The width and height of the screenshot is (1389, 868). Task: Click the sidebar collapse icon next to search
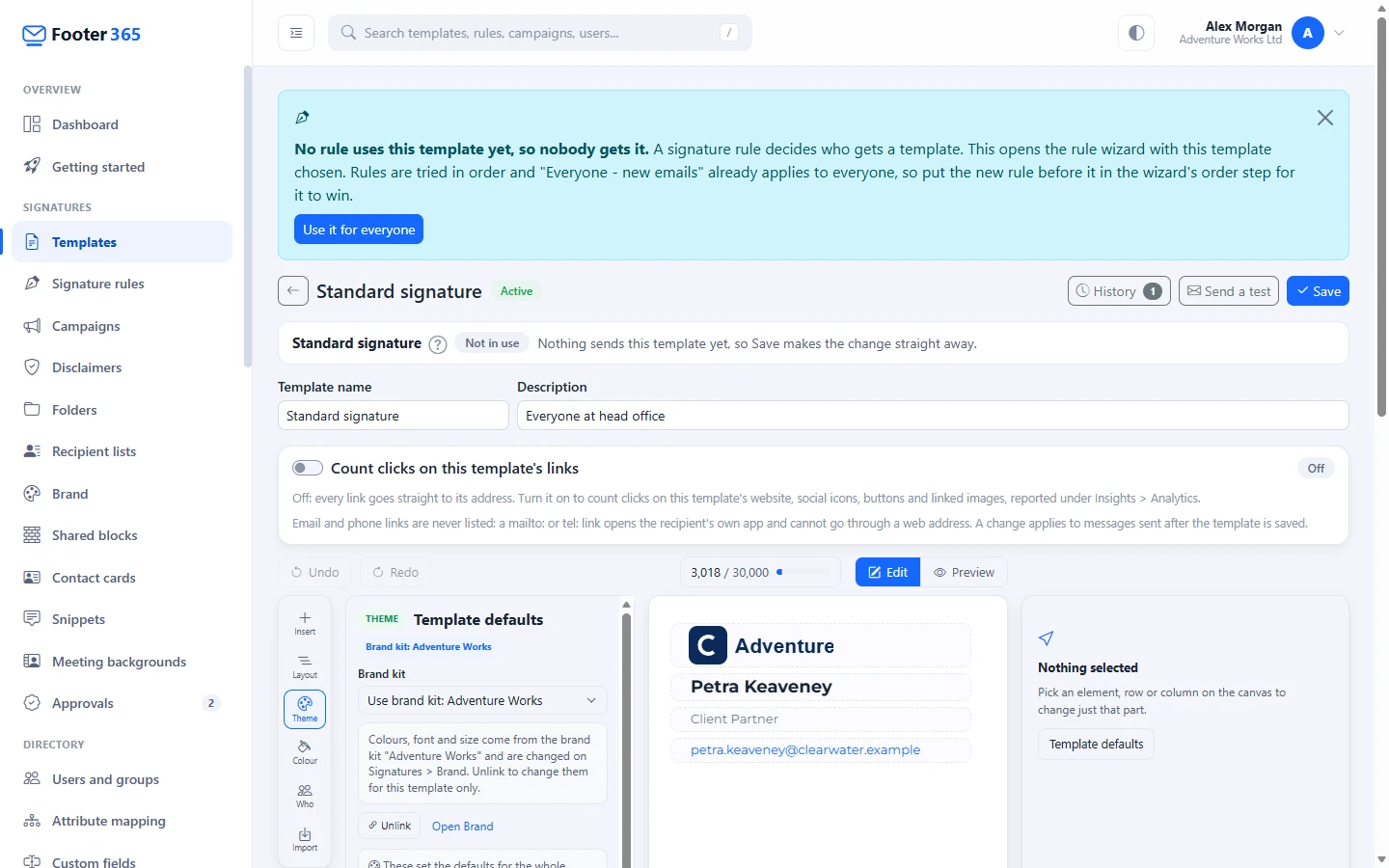point(296,33)
